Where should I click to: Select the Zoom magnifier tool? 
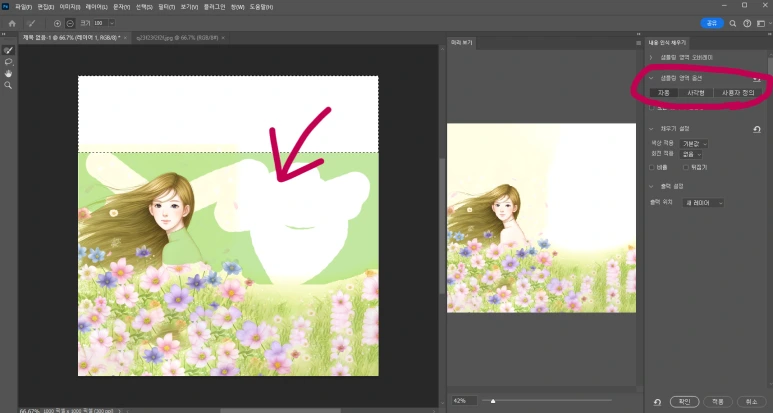pos(8,86)
